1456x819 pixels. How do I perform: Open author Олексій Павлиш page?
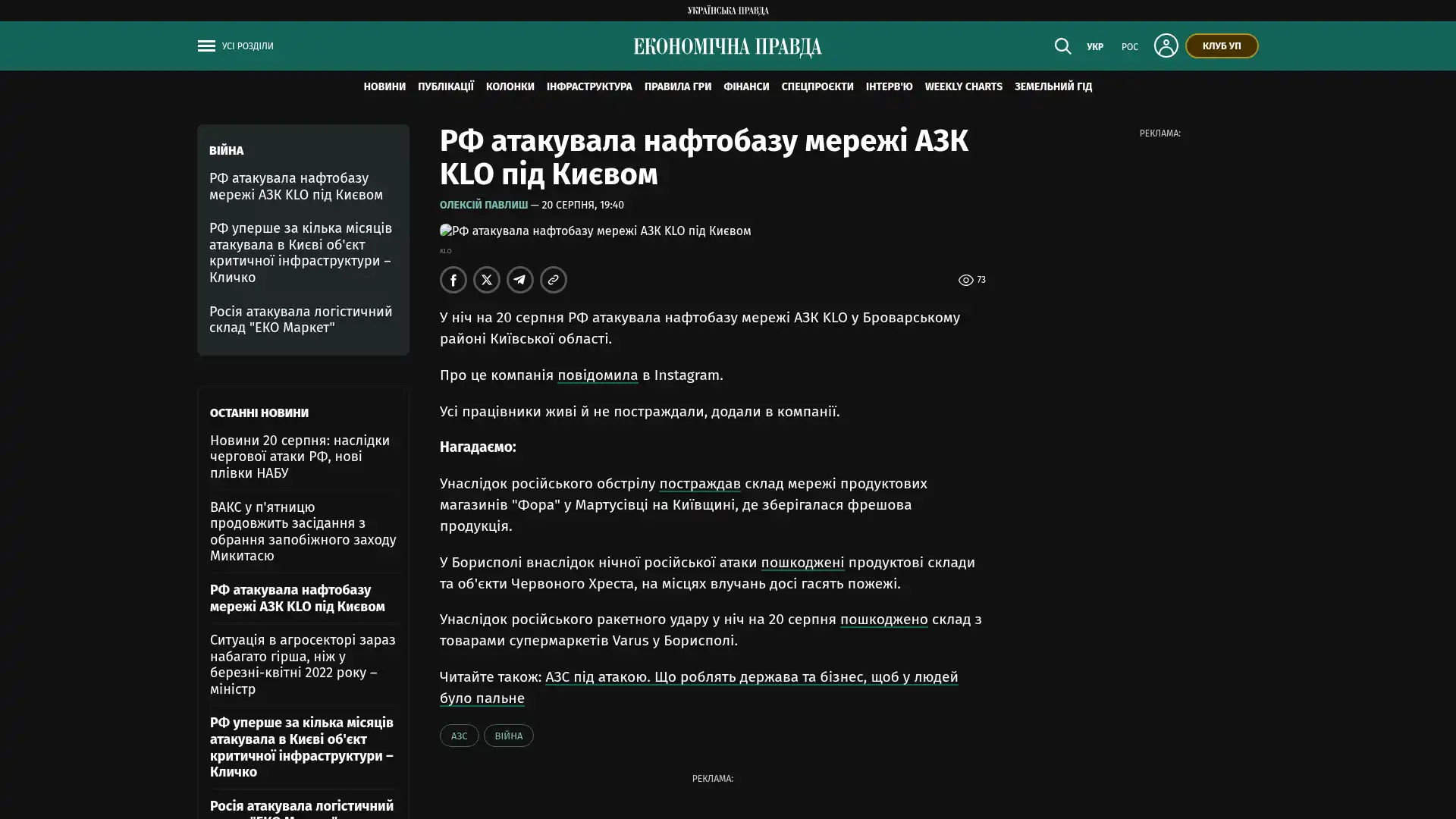[x=484, y=206]
